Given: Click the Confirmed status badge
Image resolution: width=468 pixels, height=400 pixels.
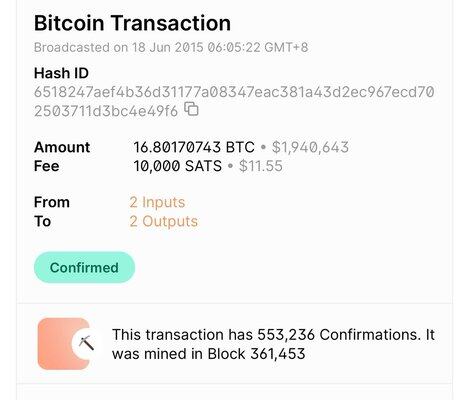Looking at the screenshot, I should pyautogui.click(x=84, y=267).
